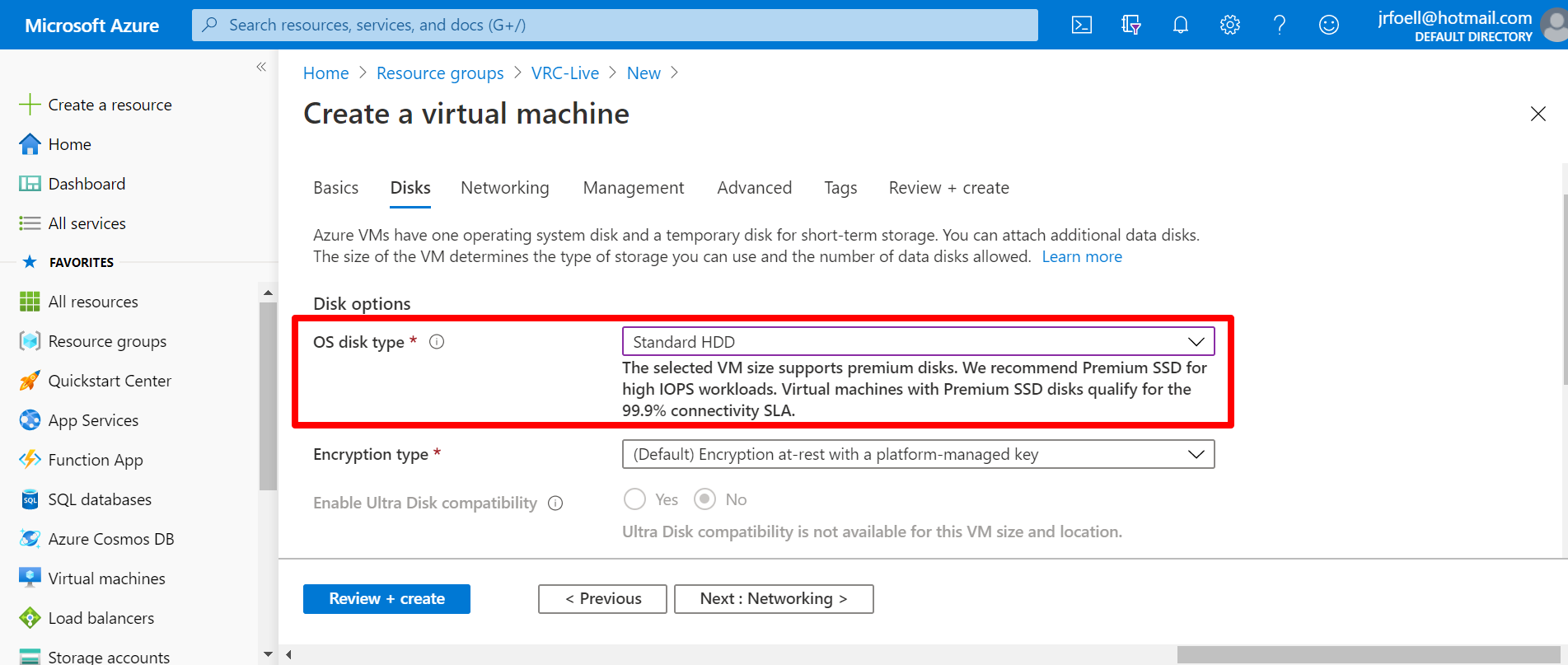Viewport: 1568px width, 665px height.
Task: Click the App Services globe icon
Action: tap(30, 420)
